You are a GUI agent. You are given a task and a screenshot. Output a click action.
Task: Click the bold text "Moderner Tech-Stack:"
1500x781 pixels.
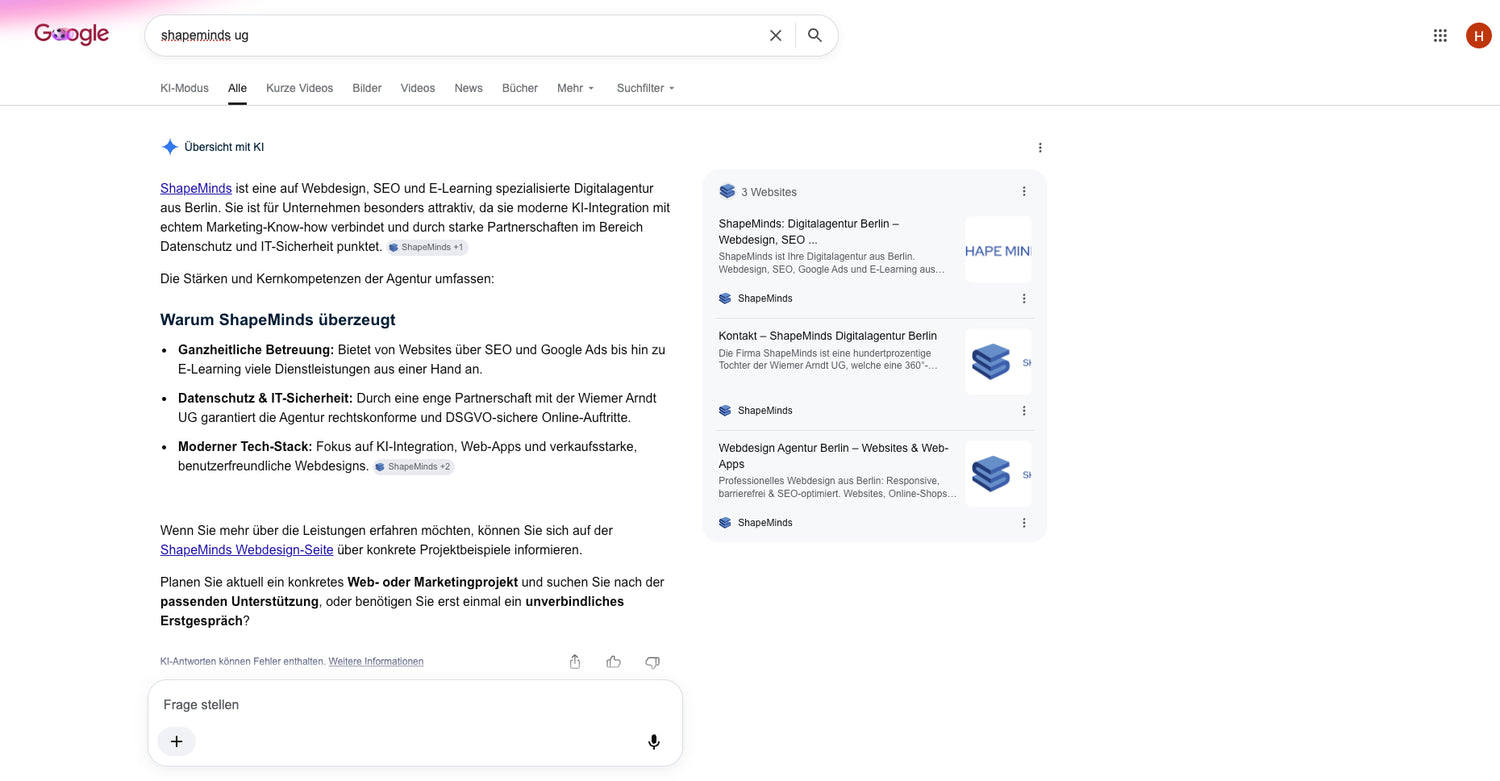click(245, 446)
